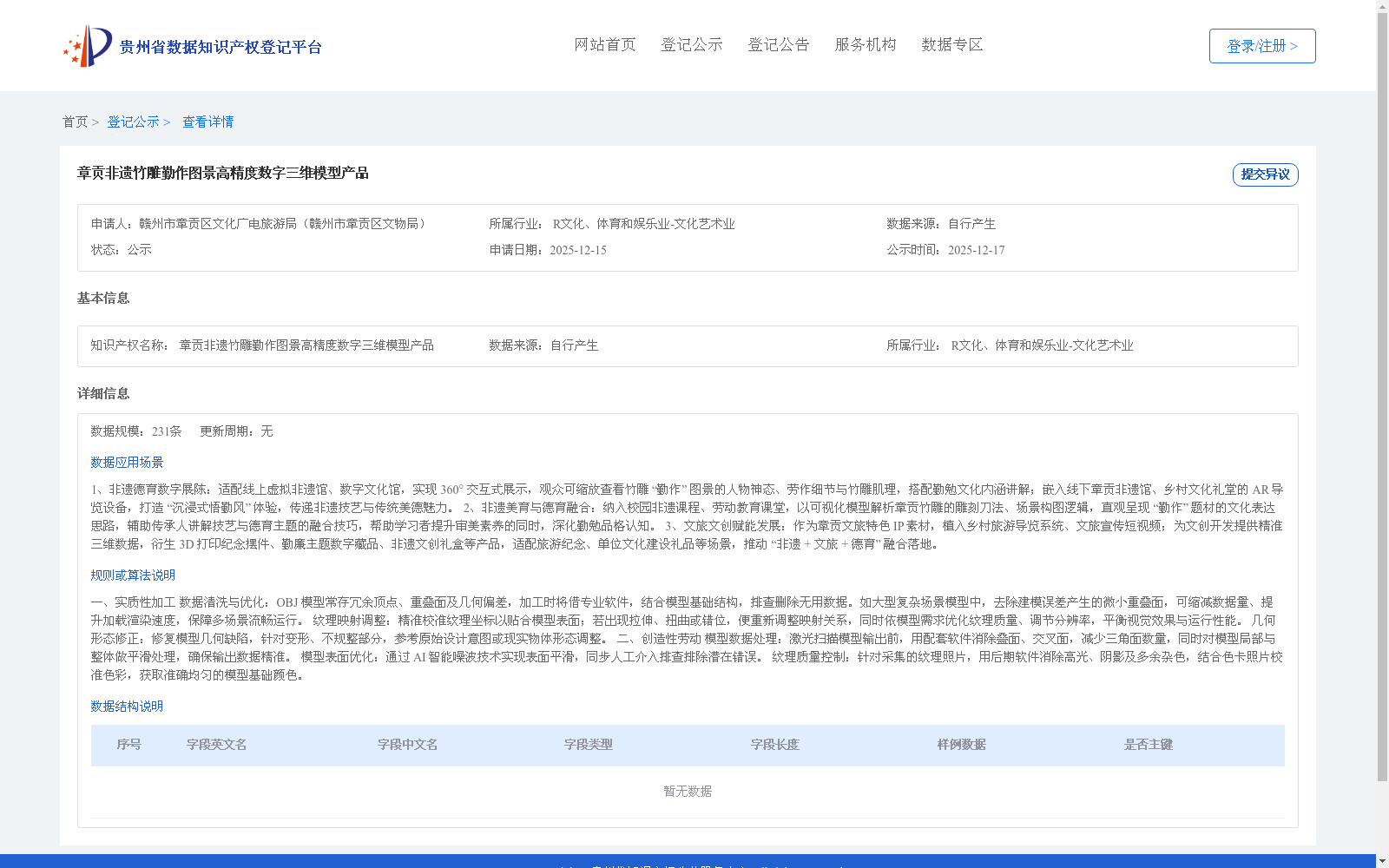Click 数据来源：自行产生 in top info box
This screenshot has width=1389, height=868.
941,224
